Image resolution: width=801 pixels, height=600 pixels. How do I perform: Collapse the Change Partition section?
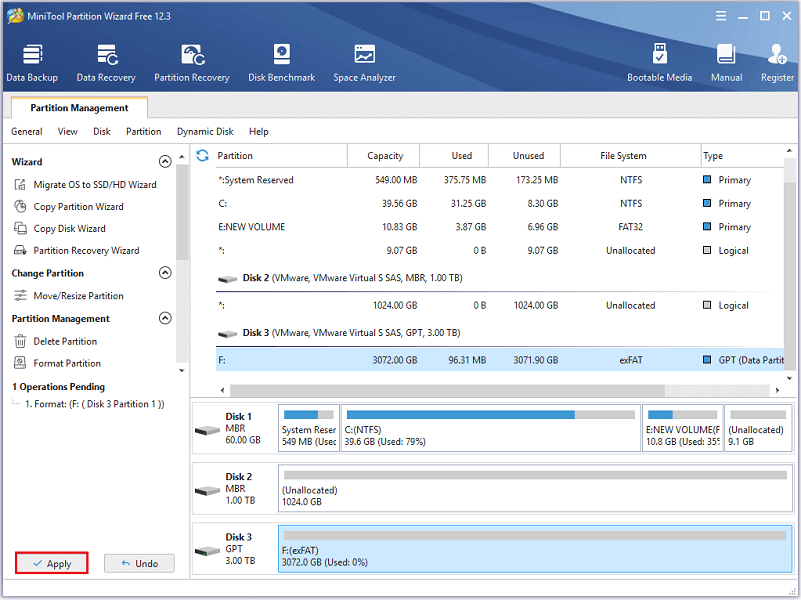click(x=165, y=273)
